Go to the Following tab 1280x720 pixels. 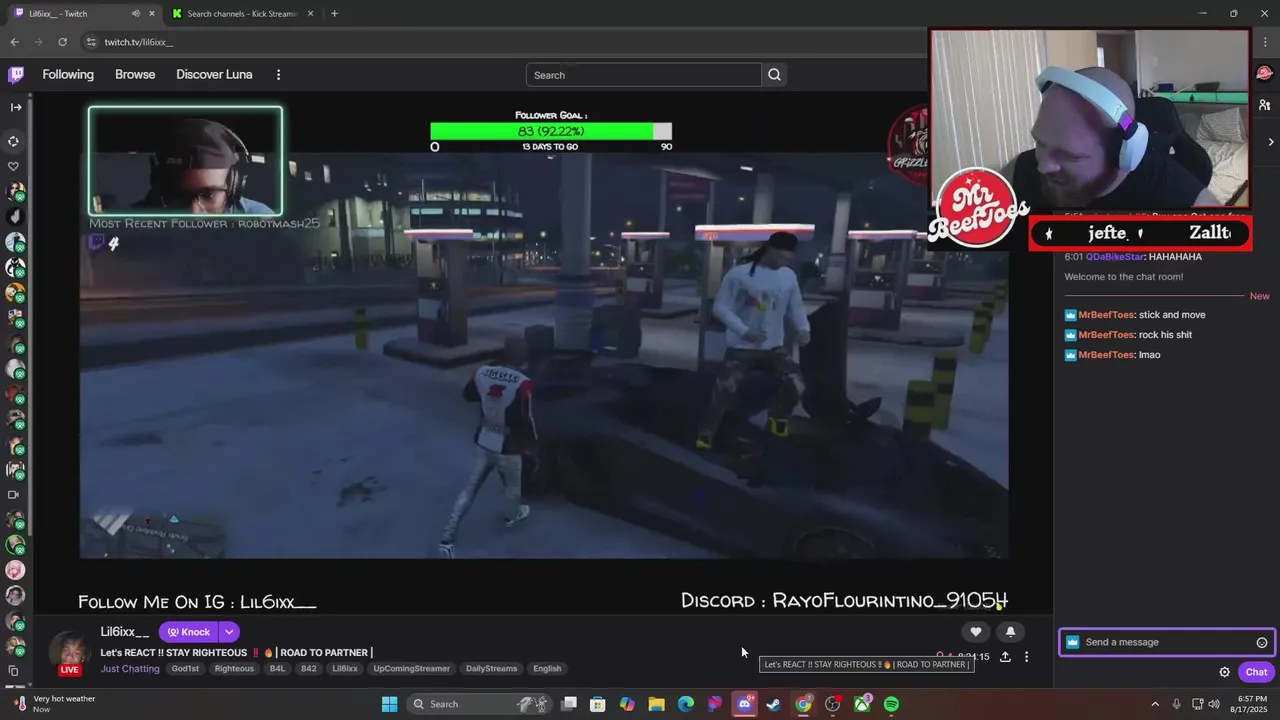68,75
